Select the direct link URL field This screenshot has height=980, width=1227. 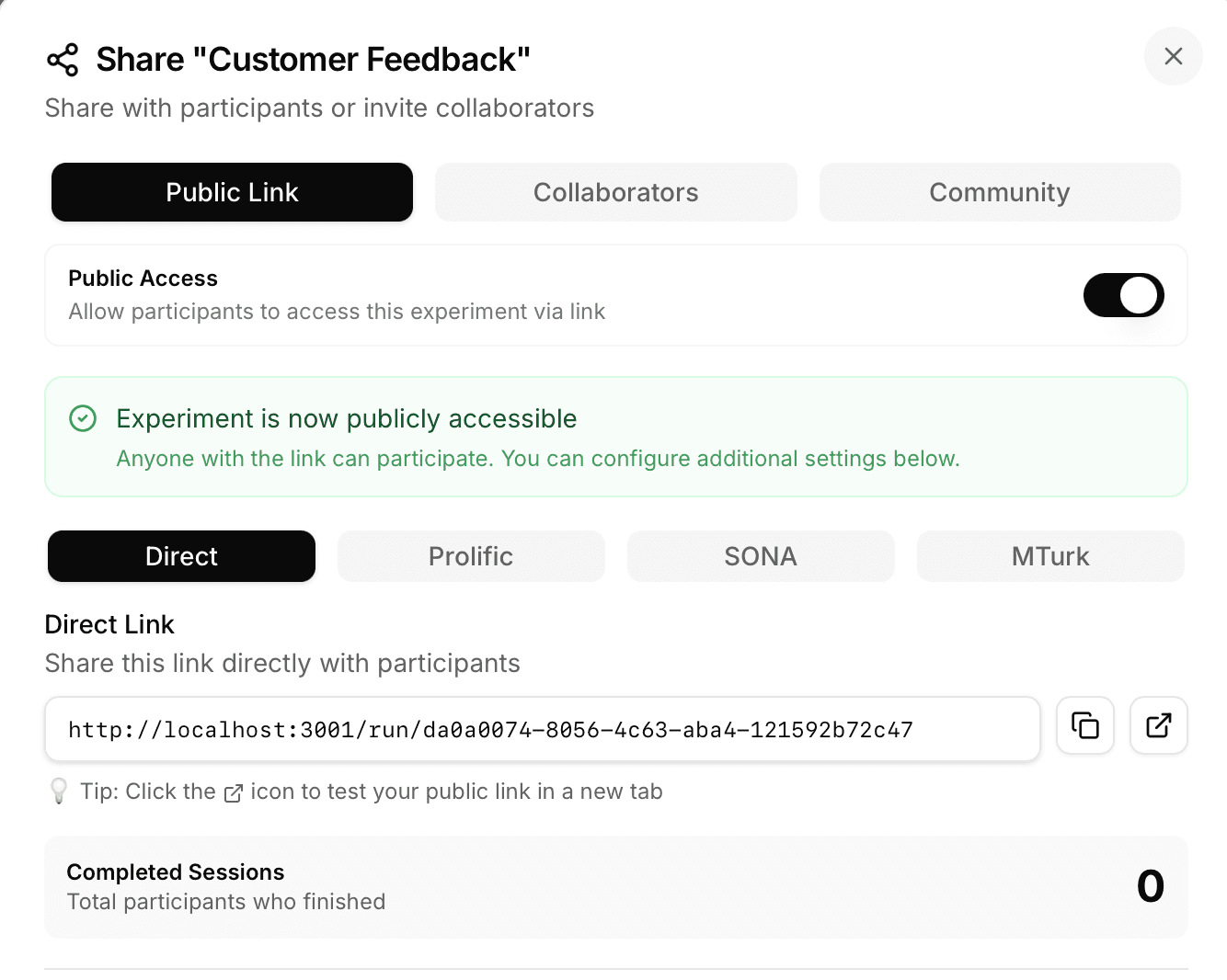pos(542,729)
